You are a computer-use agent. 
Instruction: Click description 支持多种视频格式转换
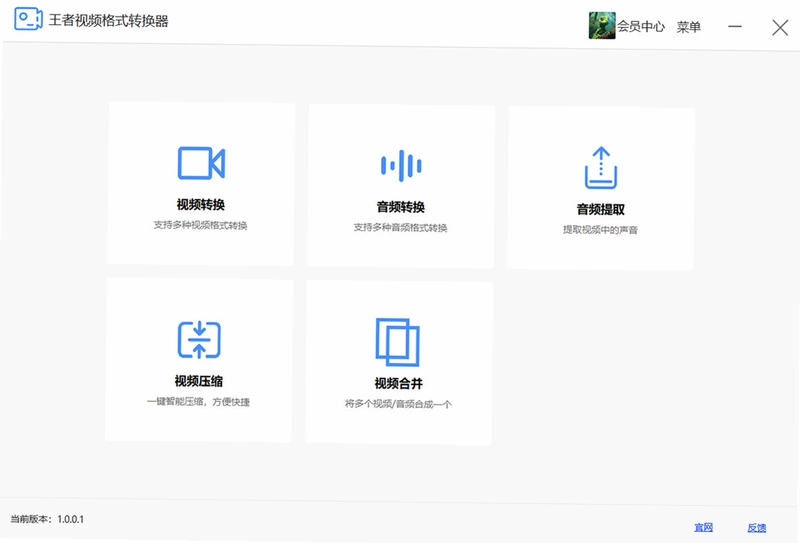click(x=201, y=225)
